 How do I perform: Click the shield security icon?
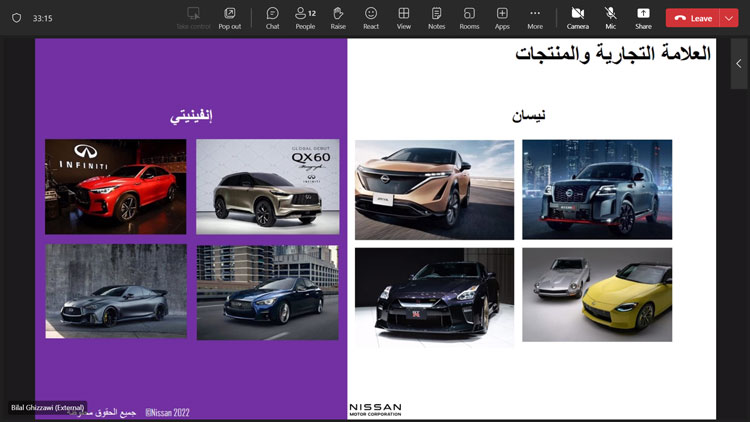click(x=16, y=18)
